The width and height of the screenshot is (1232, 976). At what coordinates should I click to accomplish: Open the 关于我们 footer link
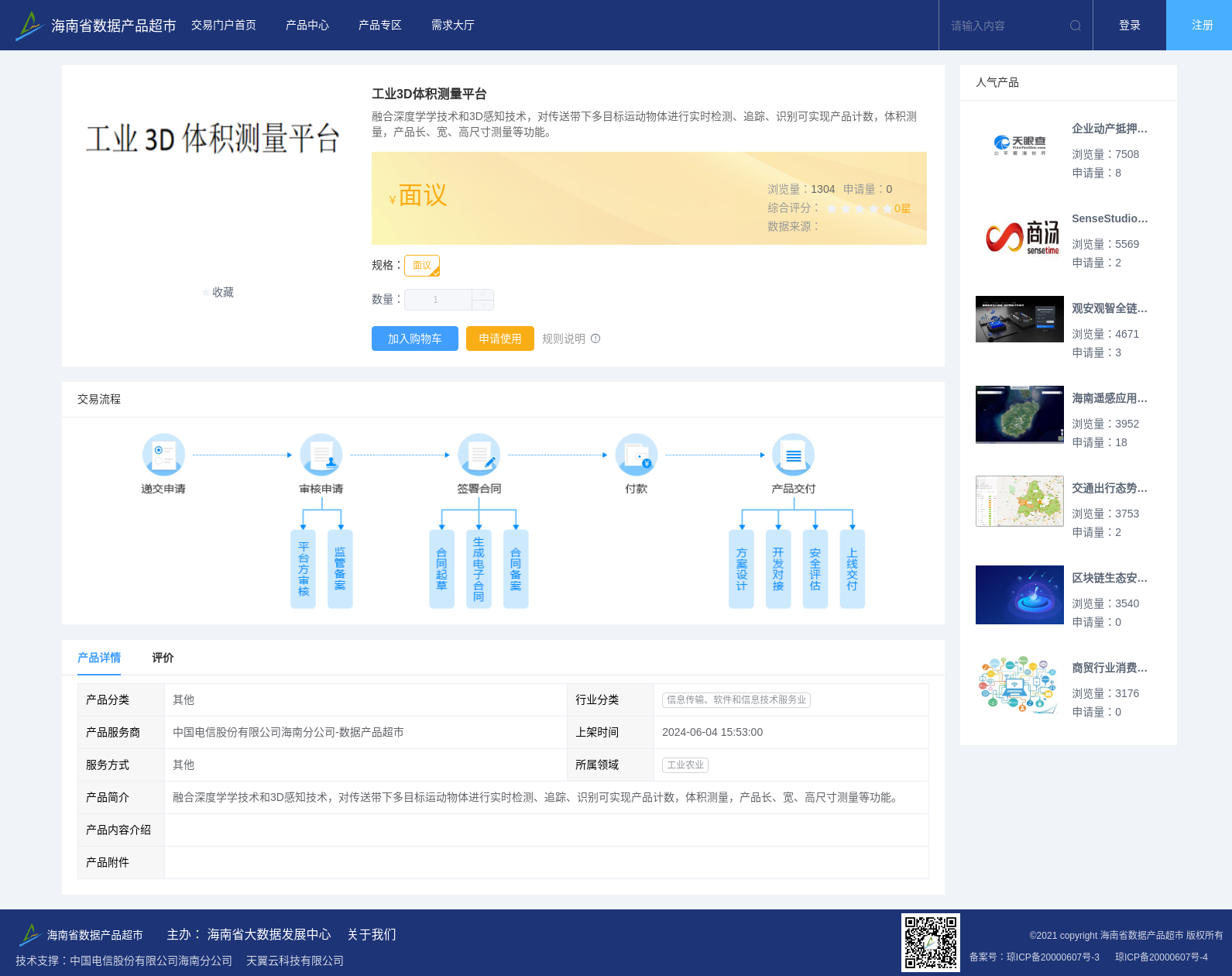click(x=372, y=934)
